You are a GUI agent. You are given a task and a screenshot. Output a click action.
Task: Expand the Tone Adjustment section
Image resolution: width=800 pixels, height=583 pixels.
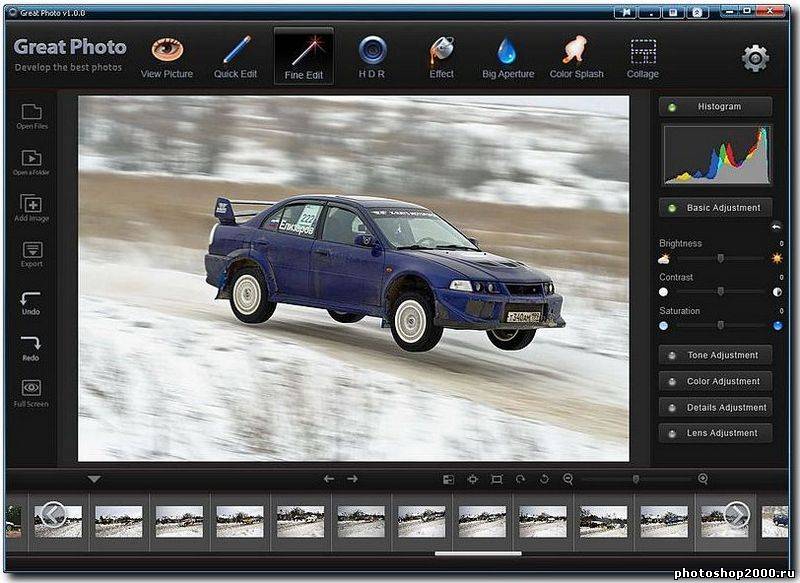[x=715, y=355]
